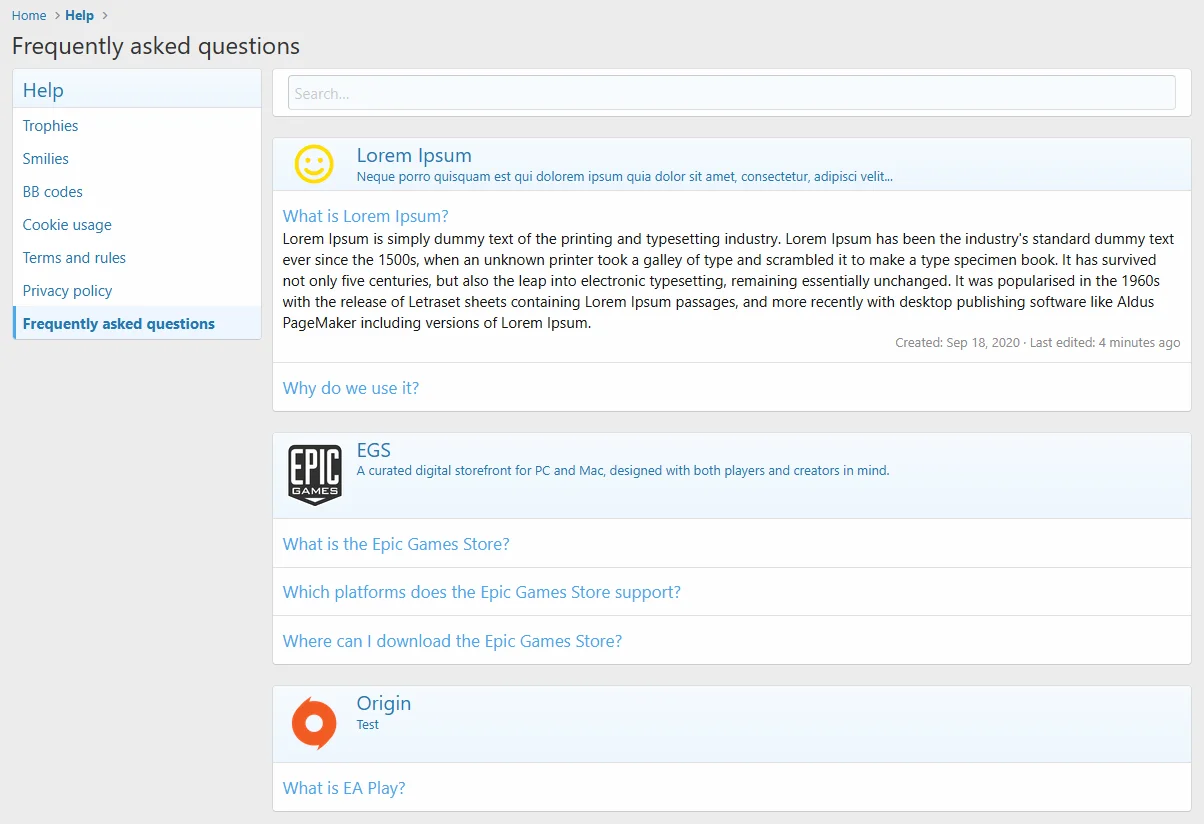Select BB codes in the sidebar
Viewport: 1204px width, 824px height.
click(x=53, y=192)
